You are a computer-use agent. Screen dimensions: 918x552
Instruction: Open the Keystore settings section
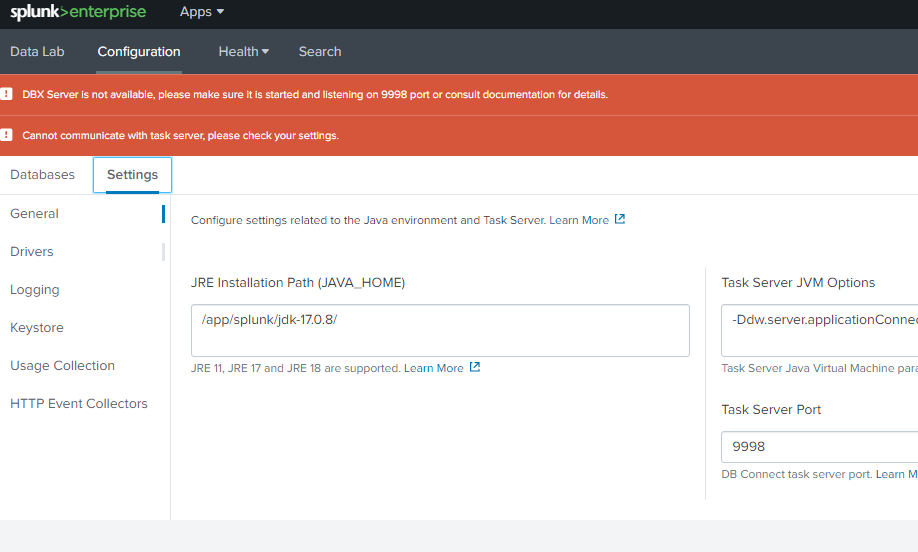click(x=37, y=327)
